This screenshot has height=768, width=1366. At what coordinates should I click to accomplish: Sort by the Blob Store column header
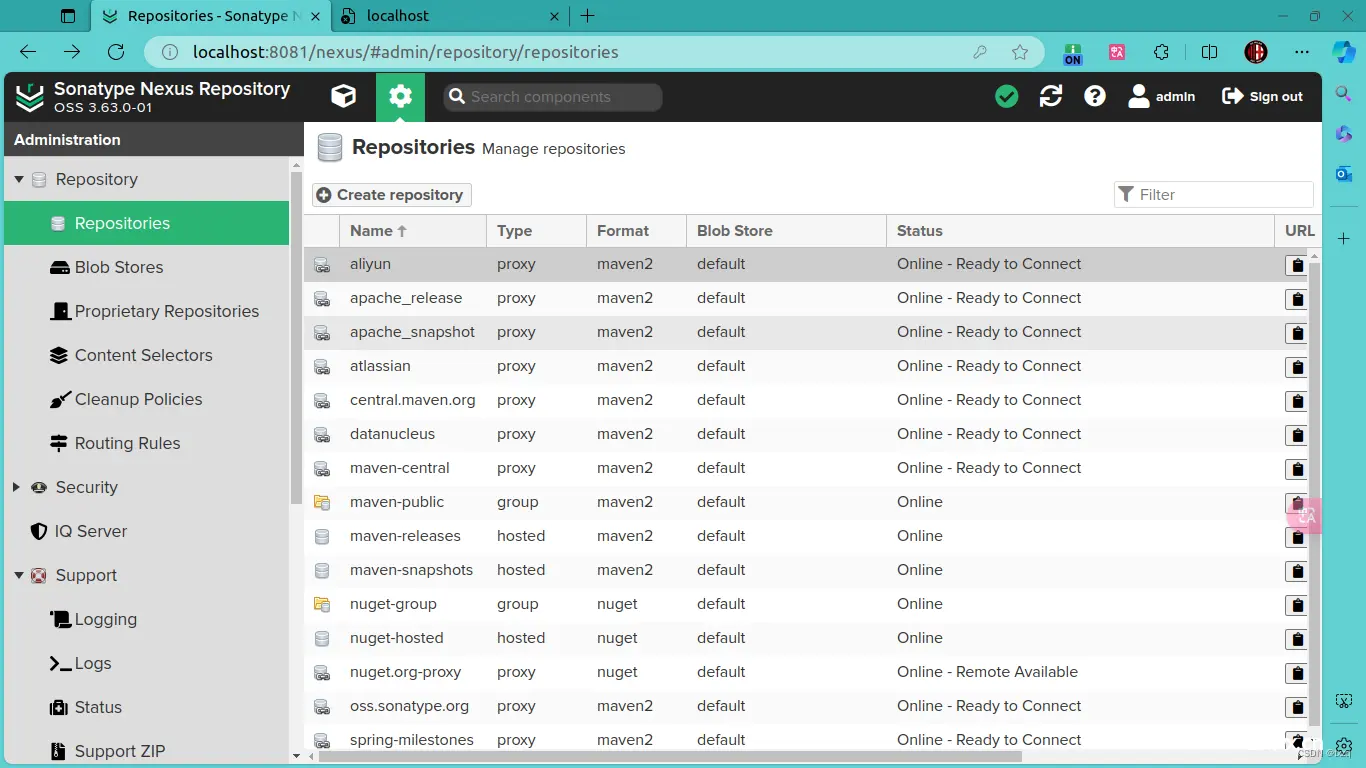click(786, 231)
